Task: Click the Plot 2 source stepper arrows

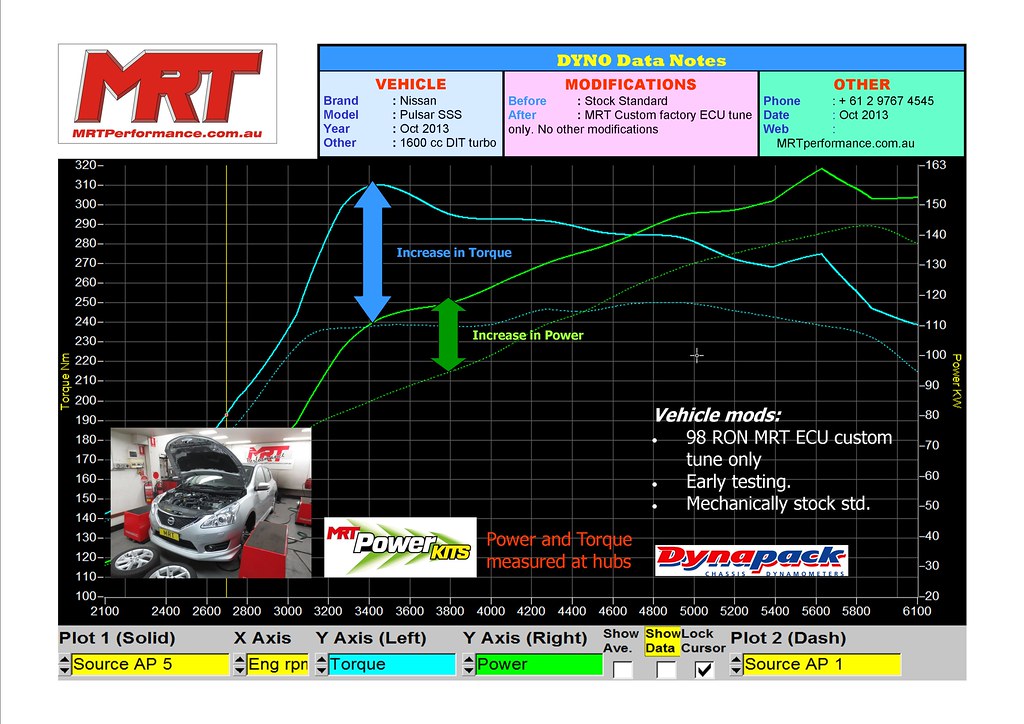Action: click(x=737, y=665)
